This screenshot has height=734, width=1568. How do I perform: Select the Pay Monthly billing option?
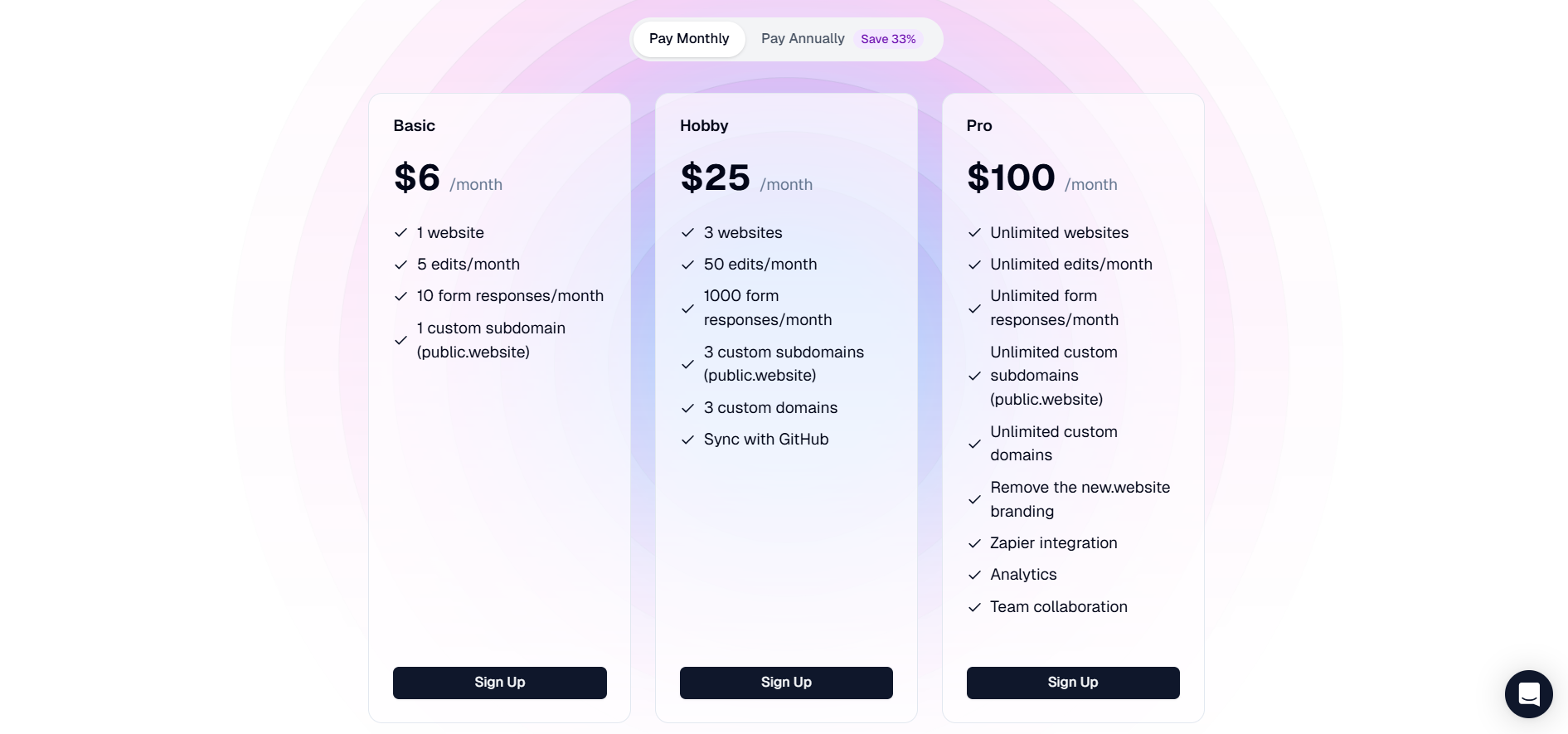[689, 38]
